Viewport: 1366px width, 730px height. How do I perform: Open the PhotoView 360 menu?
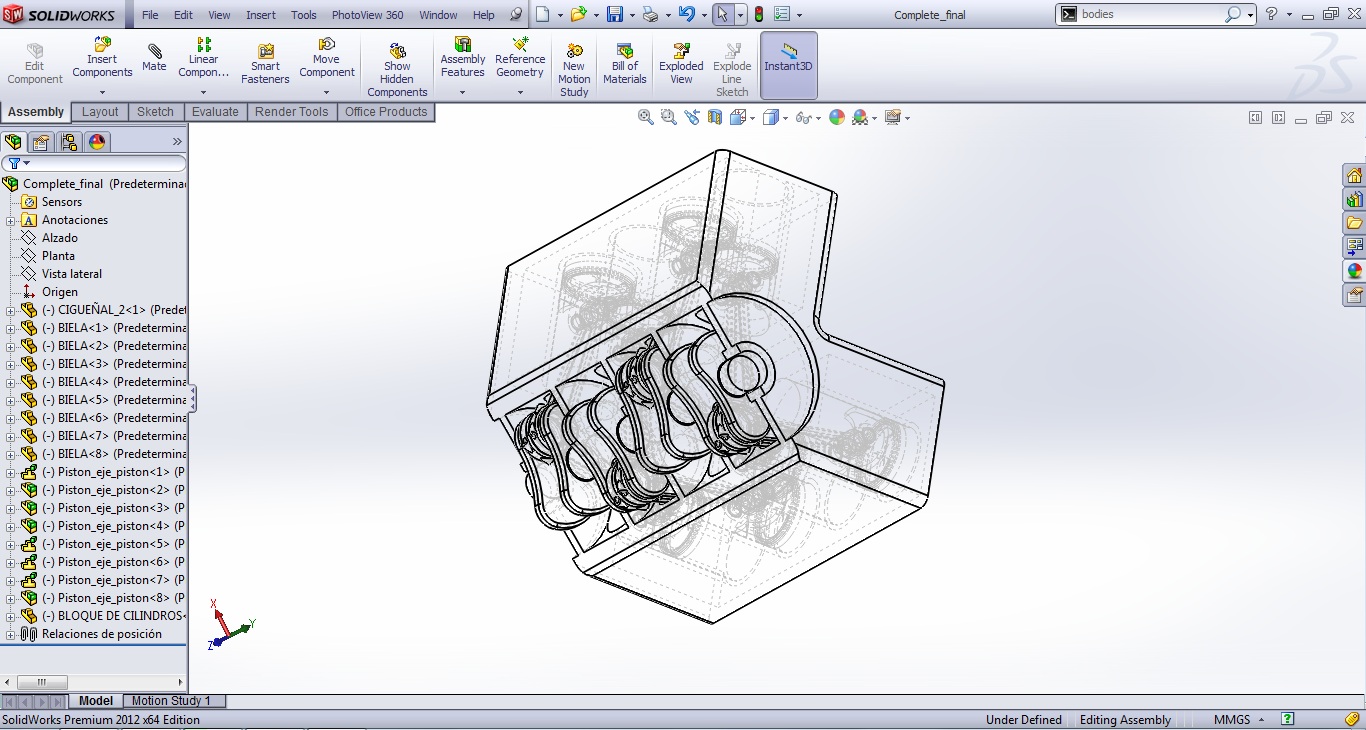tap(368, 15)
